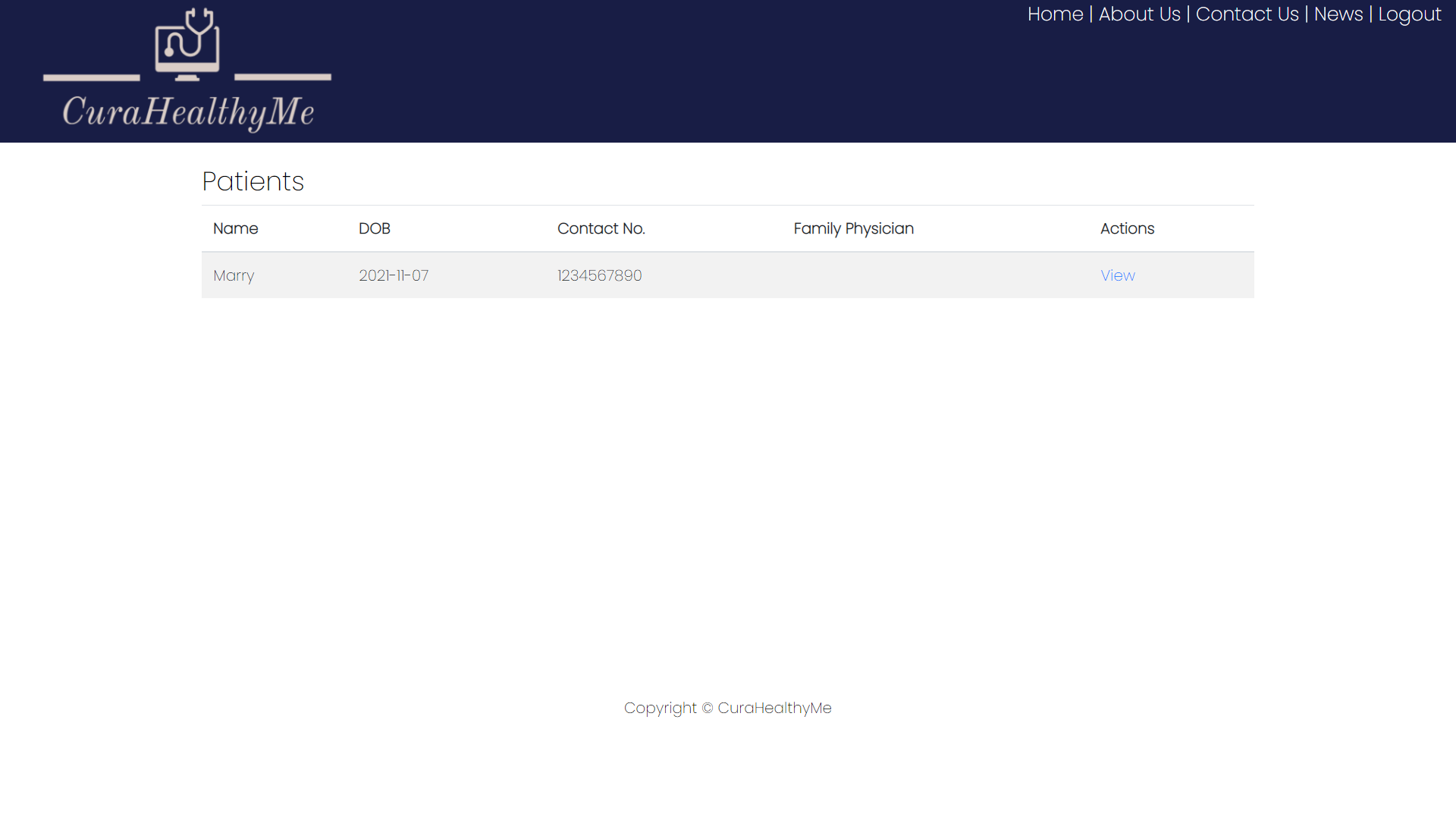Click the Name column header
Screen dimensions: 1456x817
pos(236,228)
